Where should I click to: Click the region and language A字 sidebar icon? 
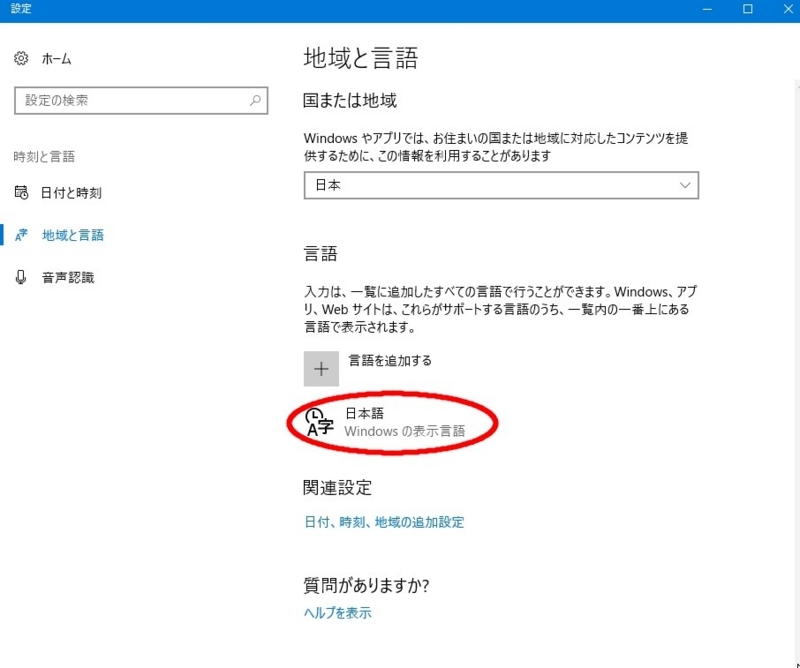[21, 235]
